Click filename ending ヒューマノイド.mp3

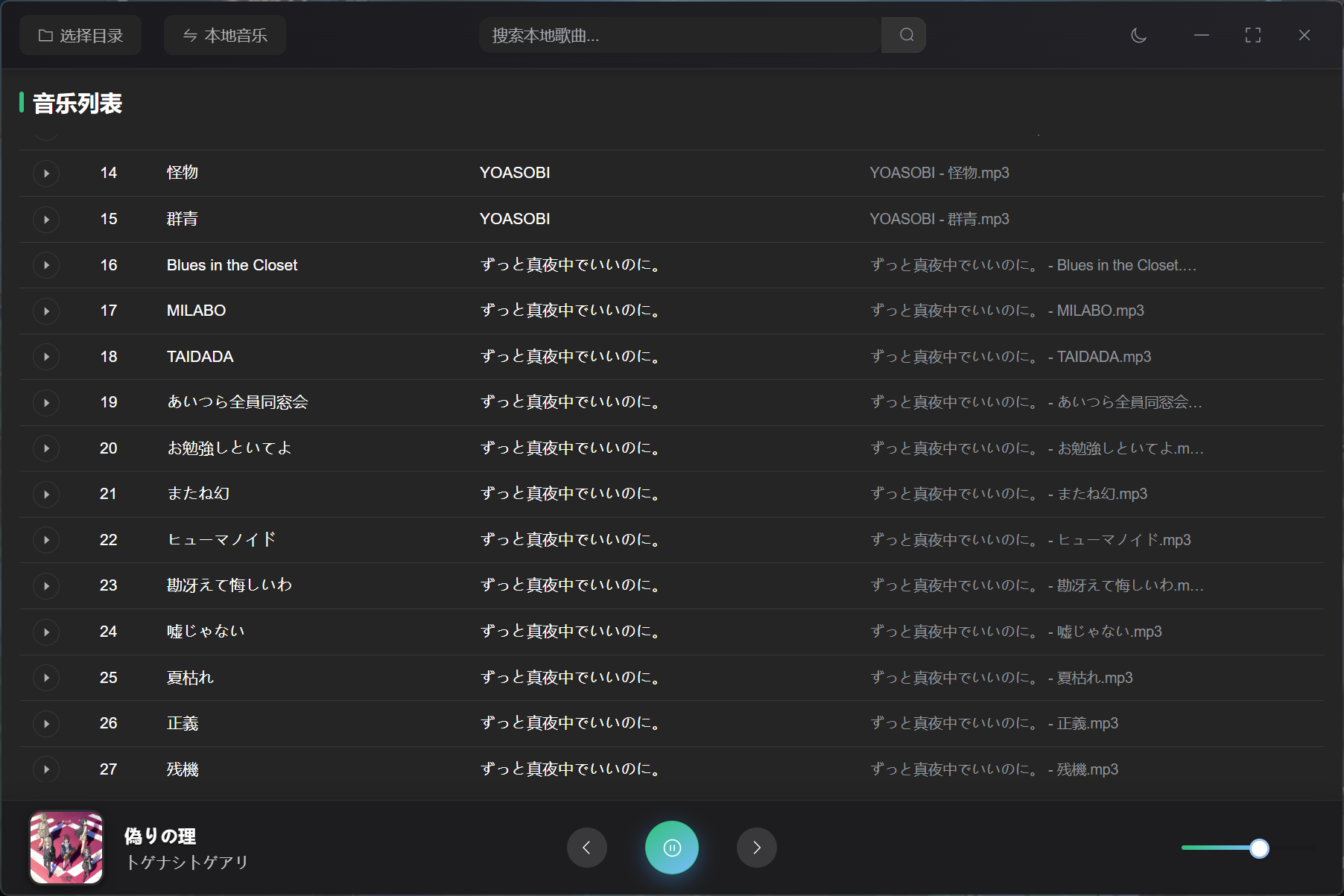click(1030, 540)
